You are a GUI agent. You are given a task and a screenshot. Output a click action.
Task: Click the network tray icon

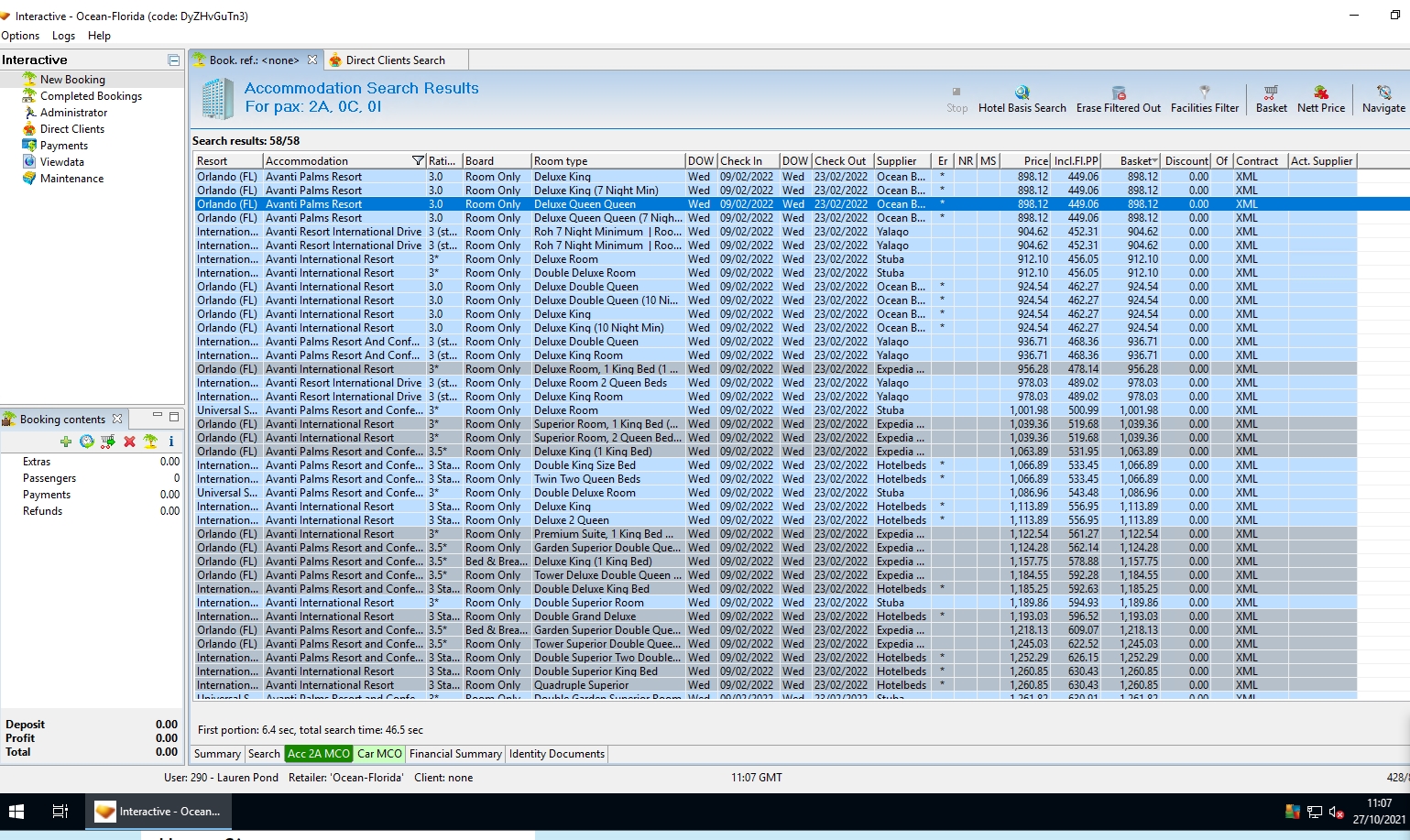[x=1315, y=812]
